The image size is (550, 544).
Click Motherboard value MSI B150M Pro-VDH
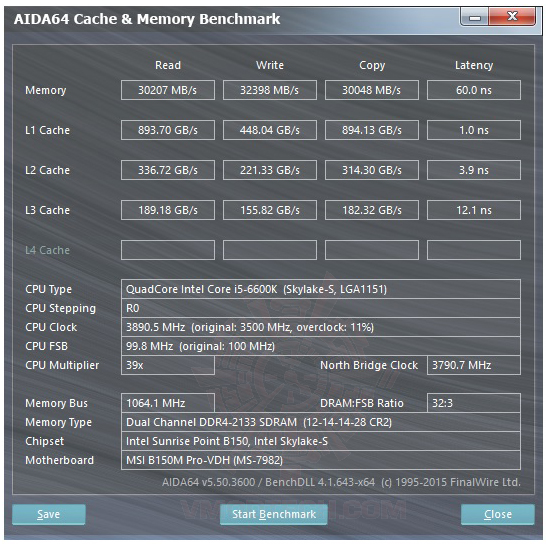pos(321,460)
